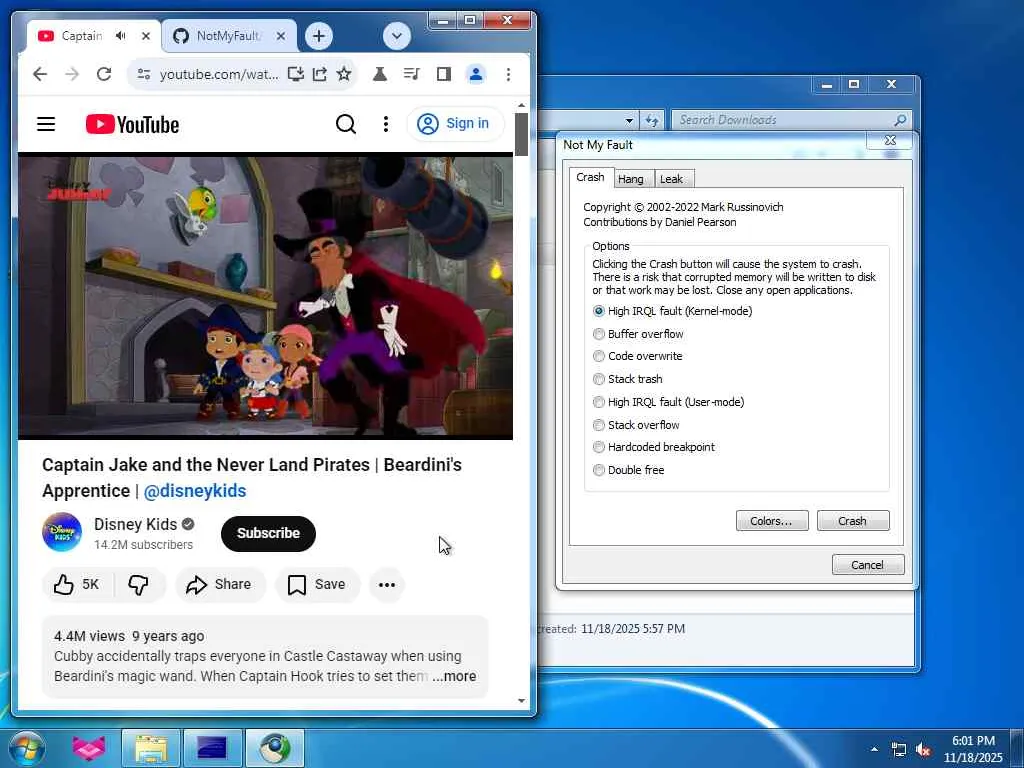Subscribe to Disney Kids
The height and width of the screenshot is (768, 1024).
click(x=268, y=533)
